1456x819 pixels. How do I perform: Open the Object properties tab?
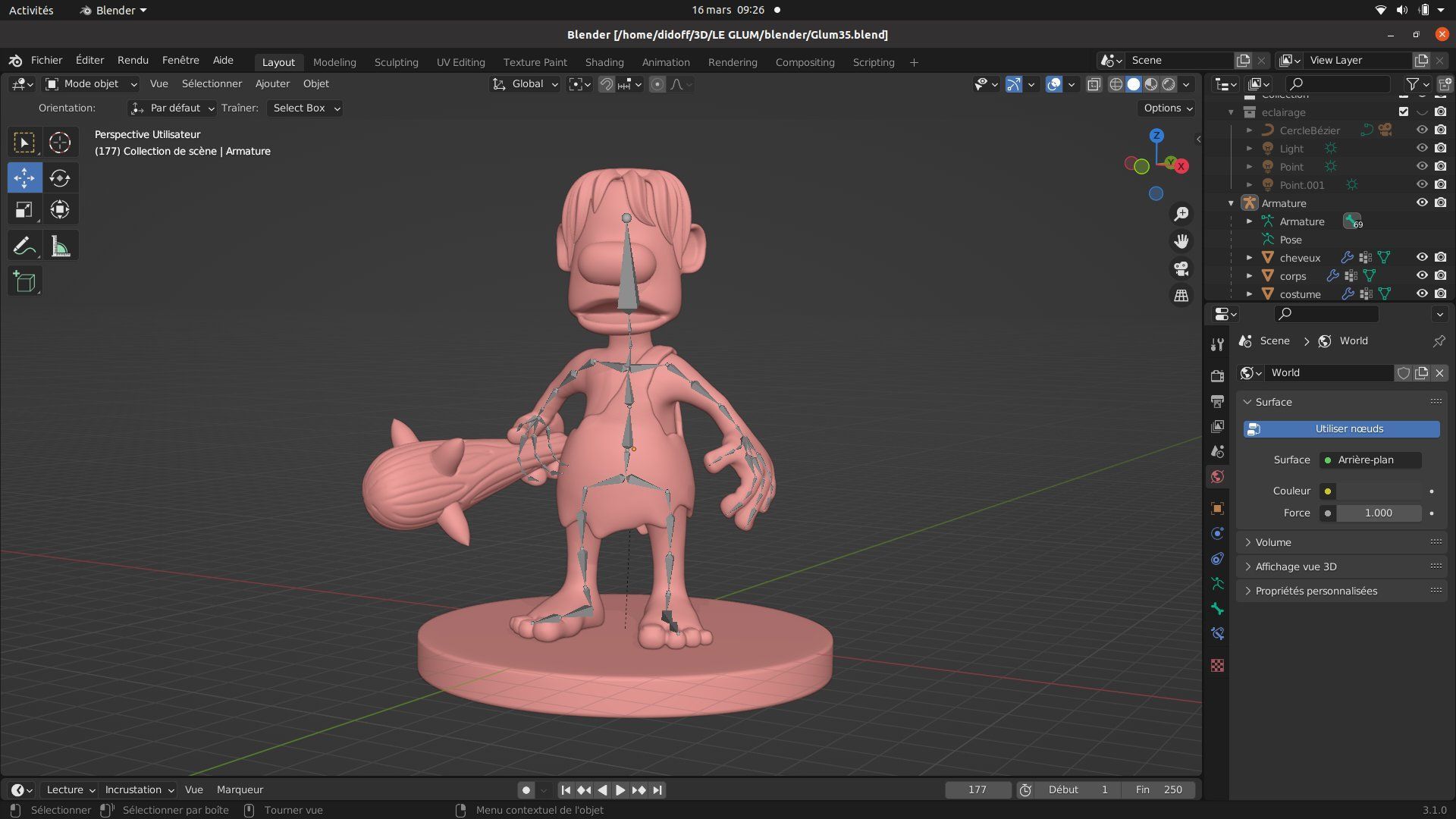pyautogui.click(x=1217, y=508)
